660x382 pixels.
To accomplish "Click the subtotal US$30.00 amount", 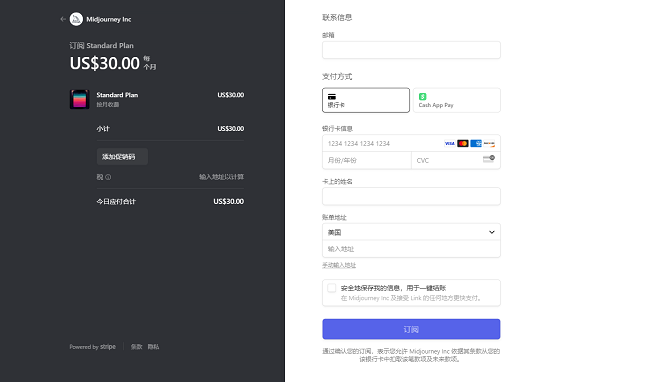I will coord(231,129).
